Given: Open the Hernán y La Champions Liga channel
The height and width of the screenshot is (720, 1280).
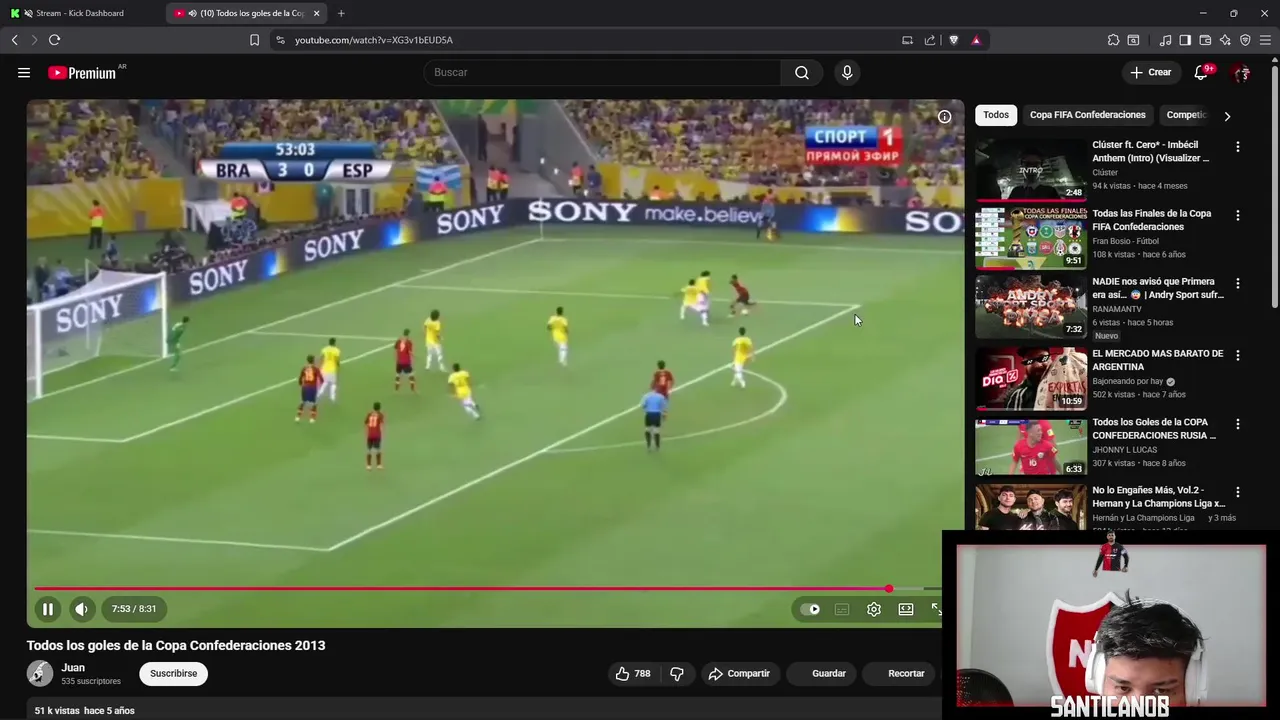Looking at the screenshot, I should pyautogui.click(x=1143, y=518).
